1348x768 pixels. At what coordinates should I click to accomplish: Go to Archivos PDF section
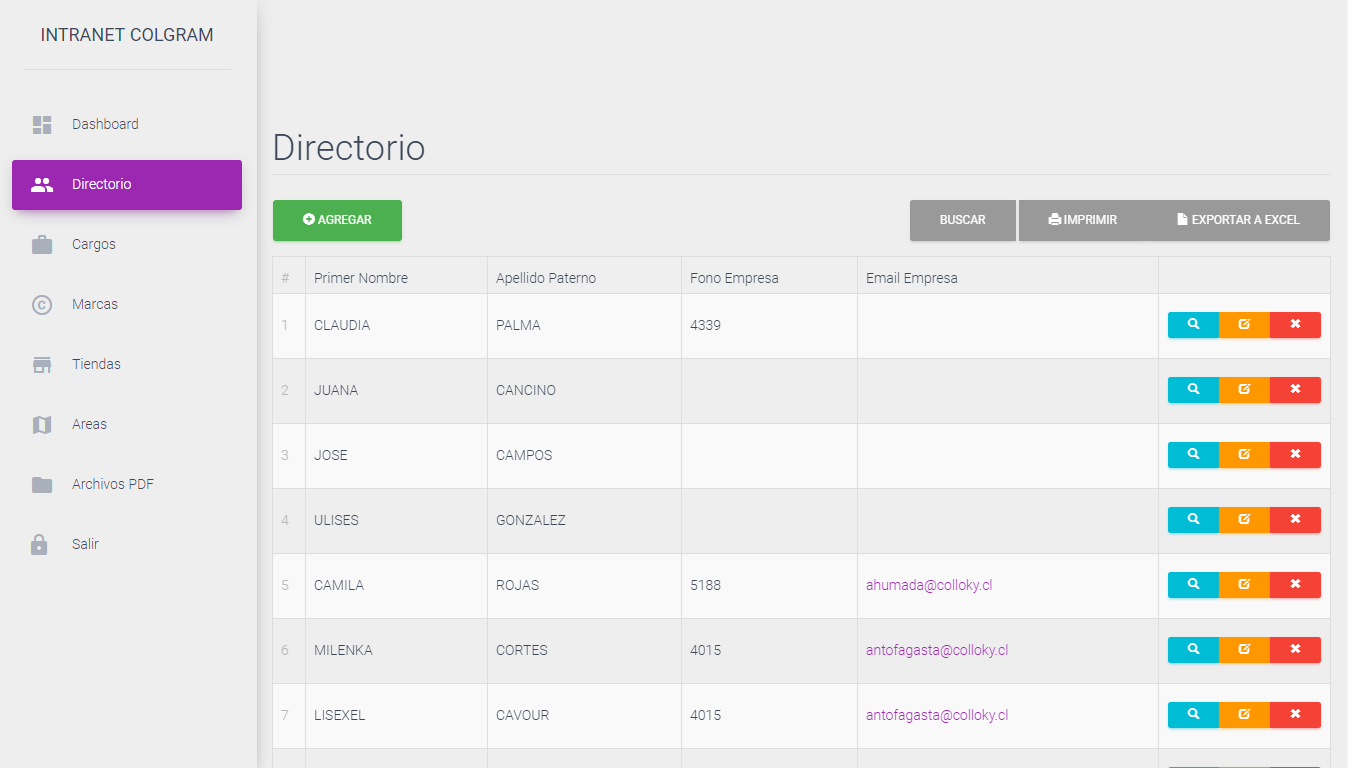pos(113,485)
